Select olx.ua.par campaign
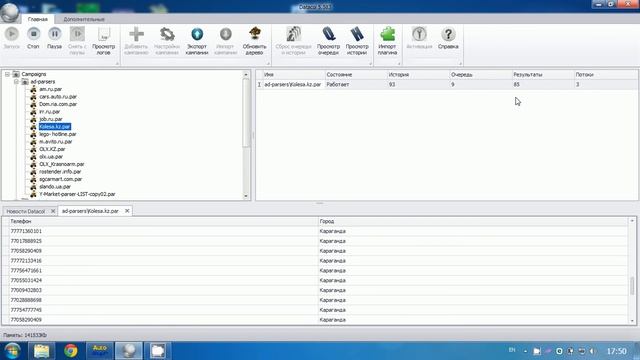Screen dimensions: 640x360 pyautogui.click(x=51, y=157)
